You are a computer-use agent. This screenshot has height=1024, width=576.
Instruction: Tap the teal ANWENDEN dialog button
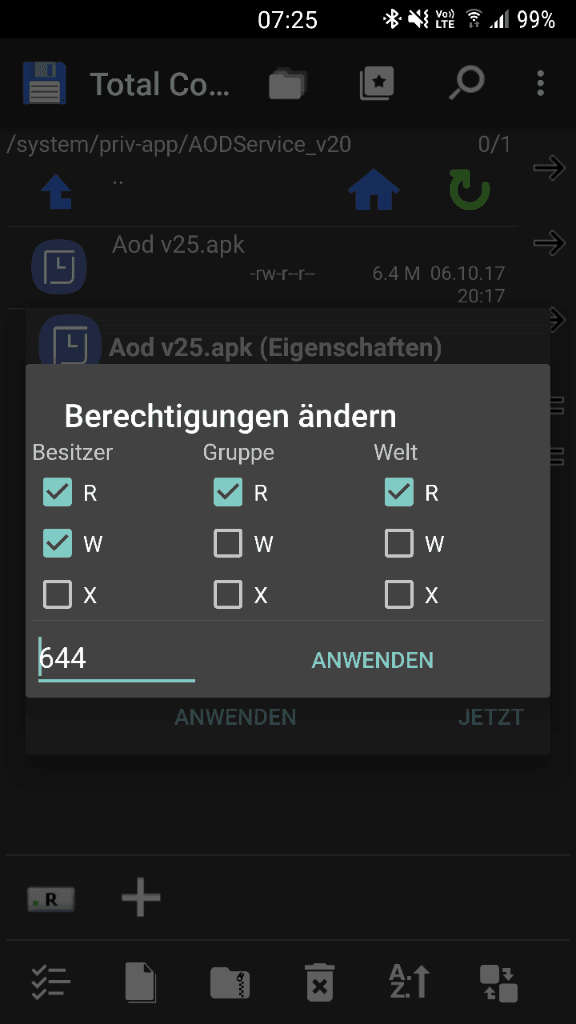coord(372,660)
